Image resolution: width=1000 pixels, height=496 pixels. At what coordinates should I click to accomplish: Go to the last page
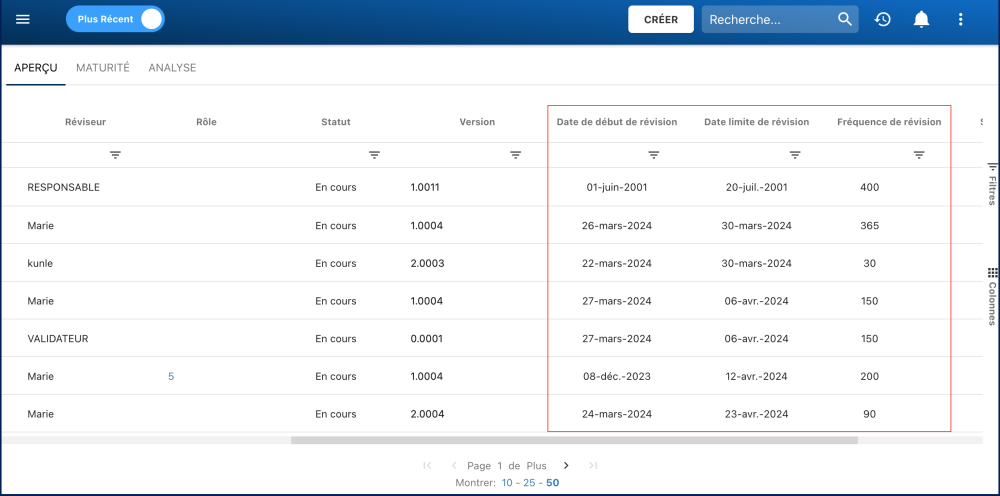coord(593,466)
